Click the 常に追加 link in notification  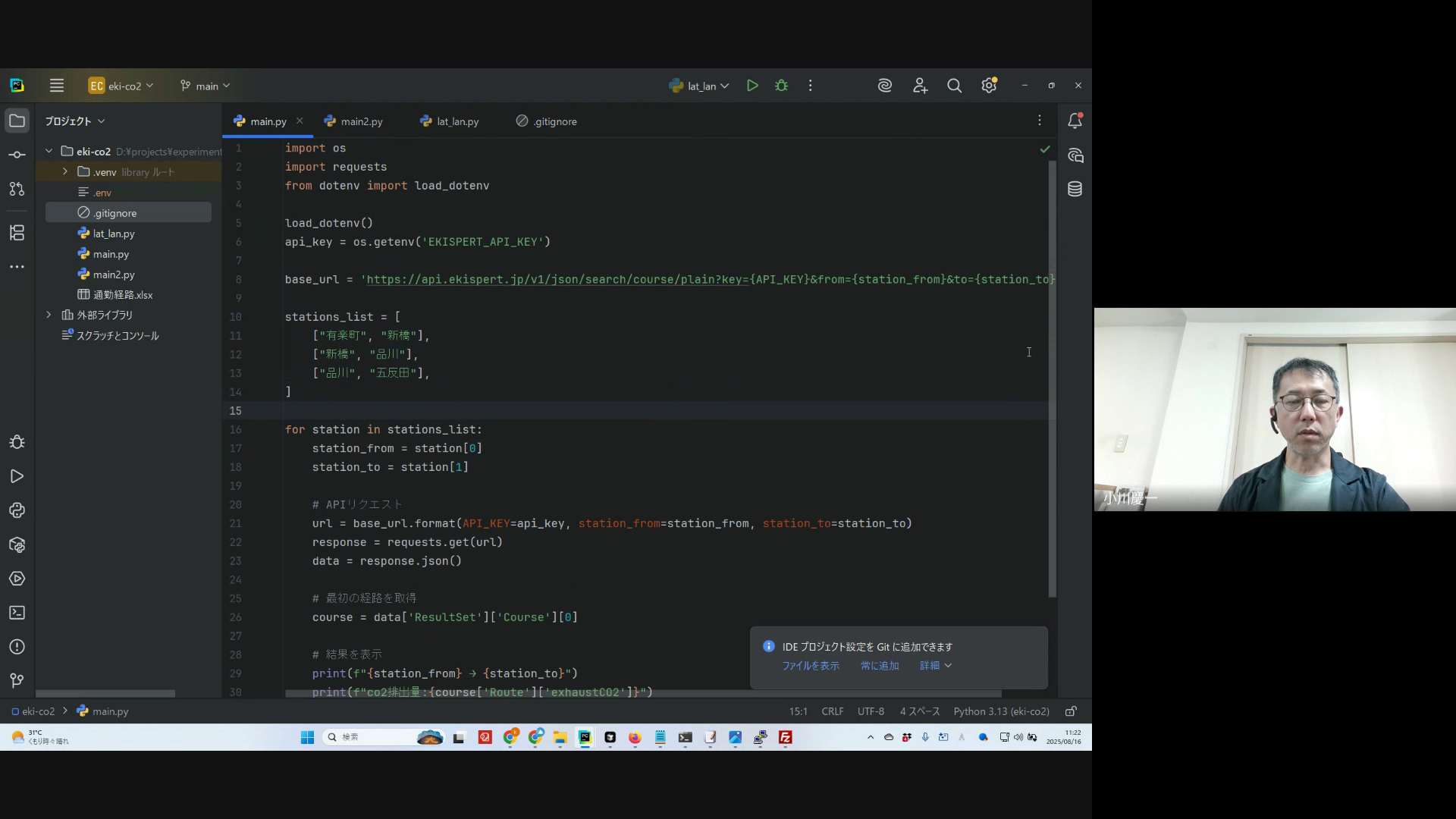880,666
